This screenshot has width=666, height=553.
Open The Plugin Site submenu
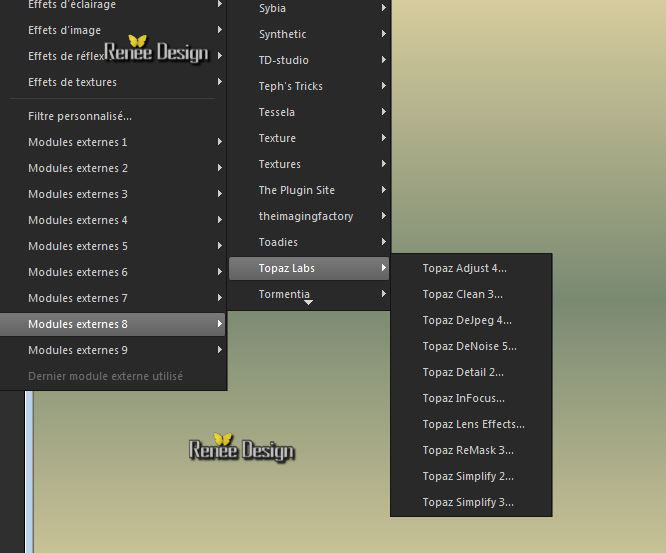[309, 190]
